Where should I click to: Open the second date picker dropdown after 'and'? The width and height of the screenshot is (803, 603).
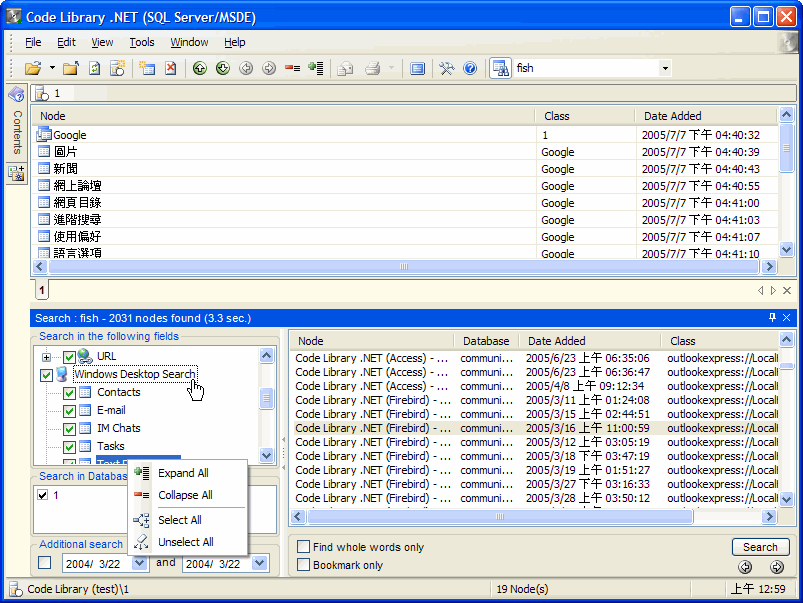pyautogui.click(x=260, y=563)
